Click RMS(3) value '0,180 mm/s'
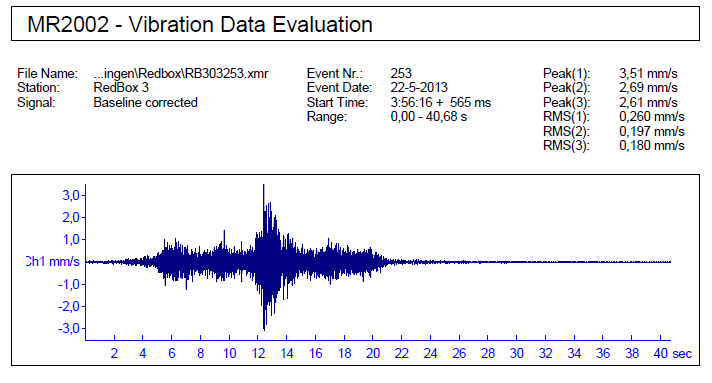The height and width of the screenshot is (383, 712). tap(652, 145)
